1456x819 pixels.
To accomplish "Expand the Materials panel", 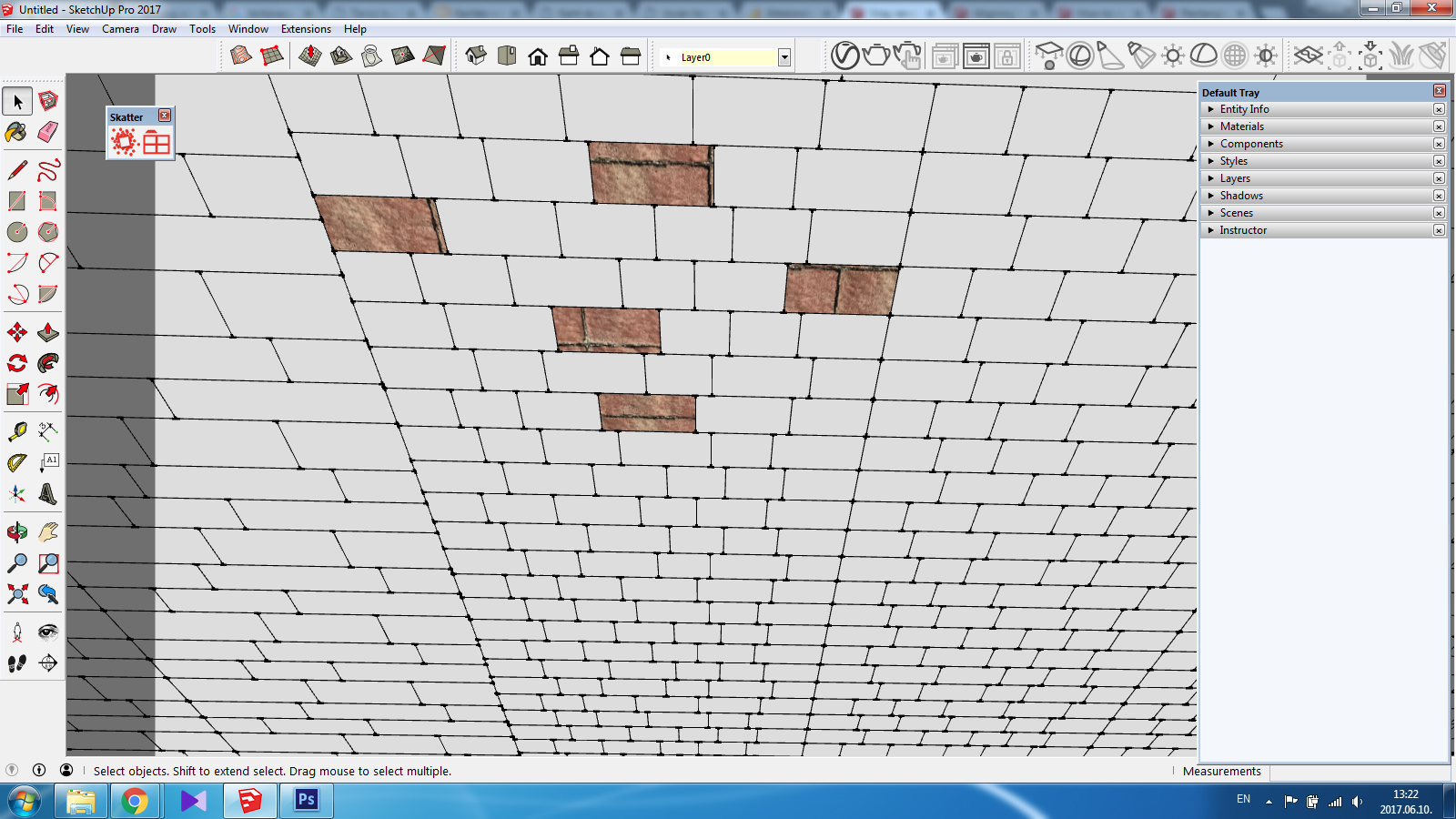I will pos(1241,126).
